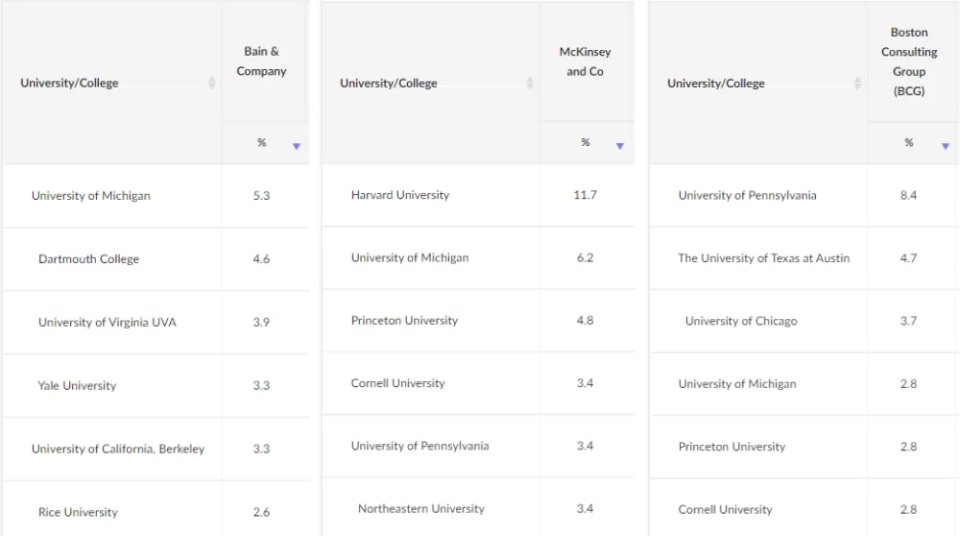
Task: Click sort arrows beside McKinsey table University/College header
Action: (530, 83)
